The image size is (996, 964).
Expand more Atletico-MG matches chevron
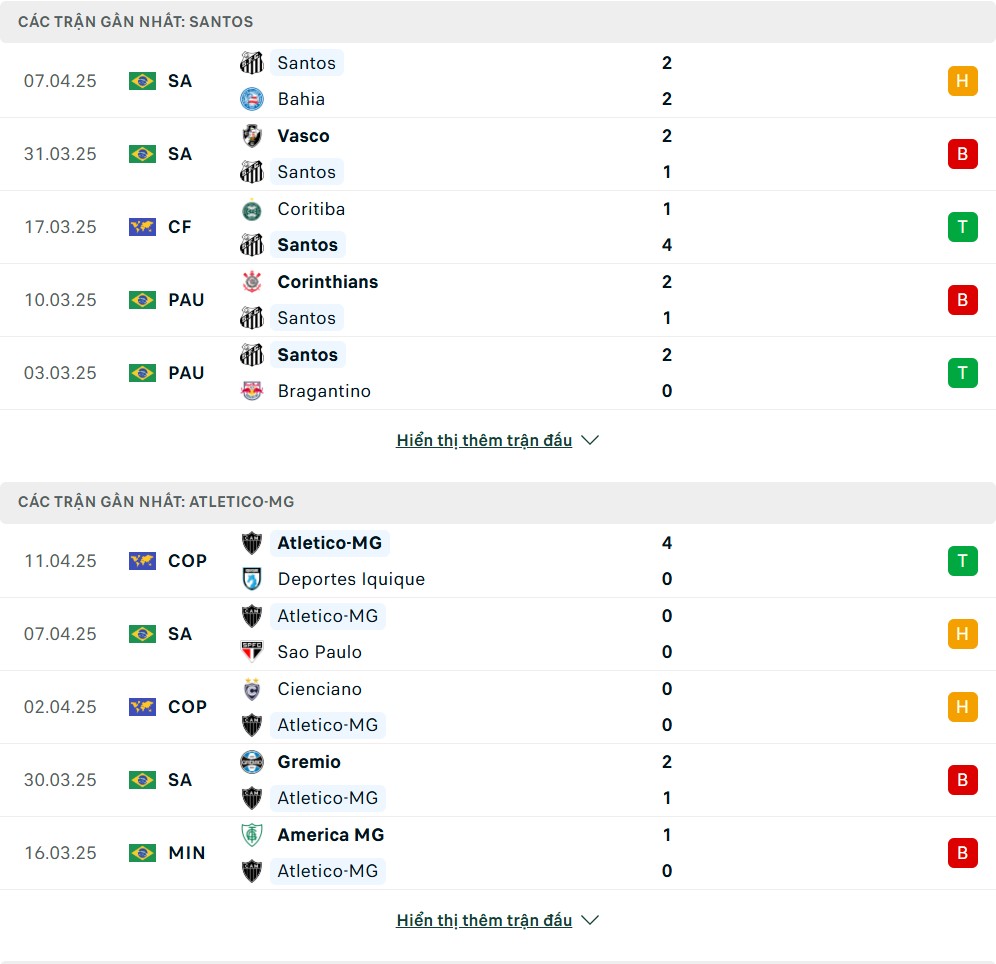(590, 920)
